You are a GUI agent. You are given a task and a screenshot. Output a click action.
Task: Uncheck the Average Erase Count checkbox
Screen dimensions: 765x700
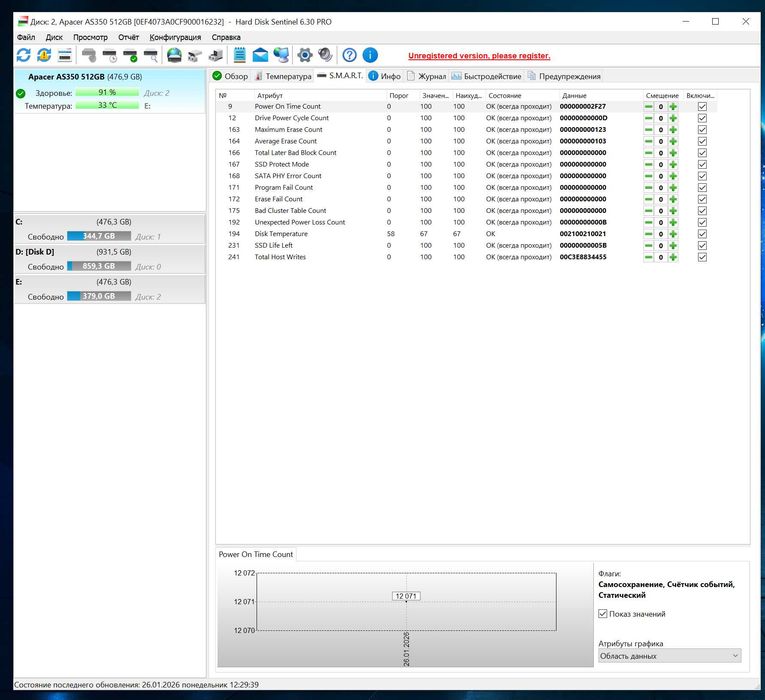(702, 141)
